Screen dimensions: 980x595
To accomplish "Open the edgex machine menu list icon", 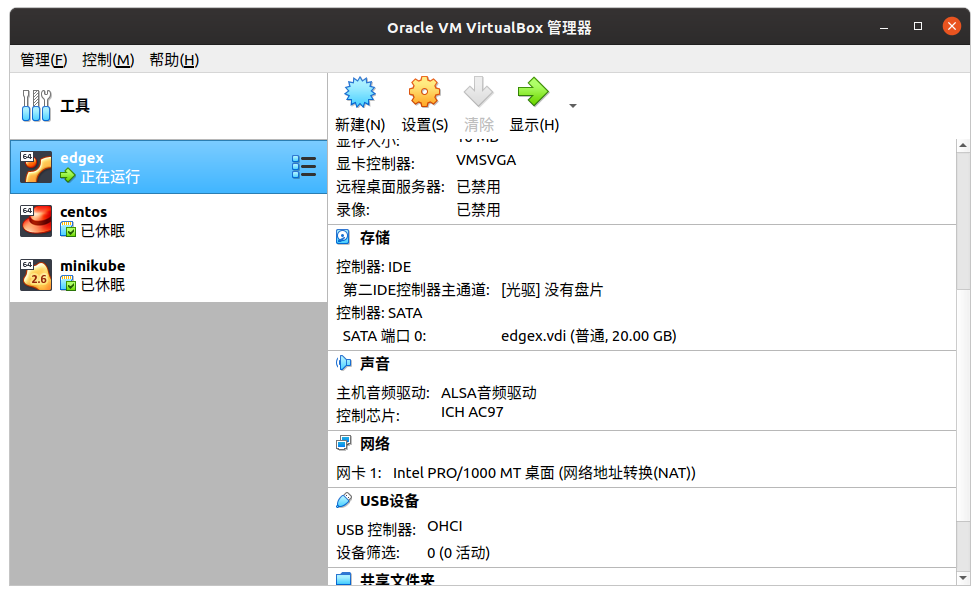I will (304, 167).
